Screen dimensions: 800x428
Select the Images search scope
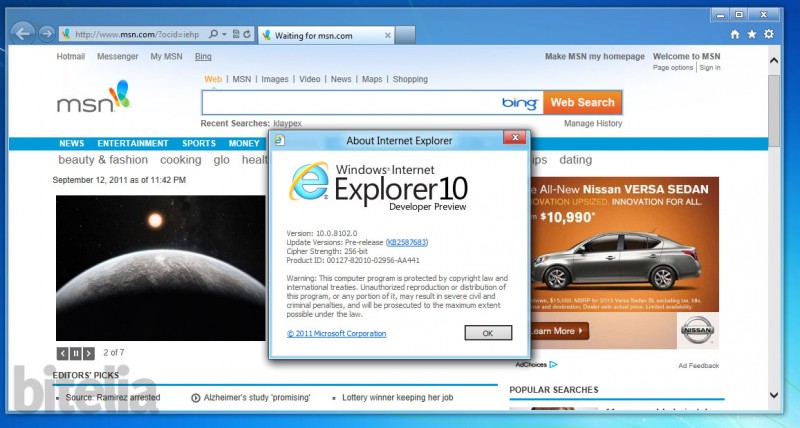(274, 79)
